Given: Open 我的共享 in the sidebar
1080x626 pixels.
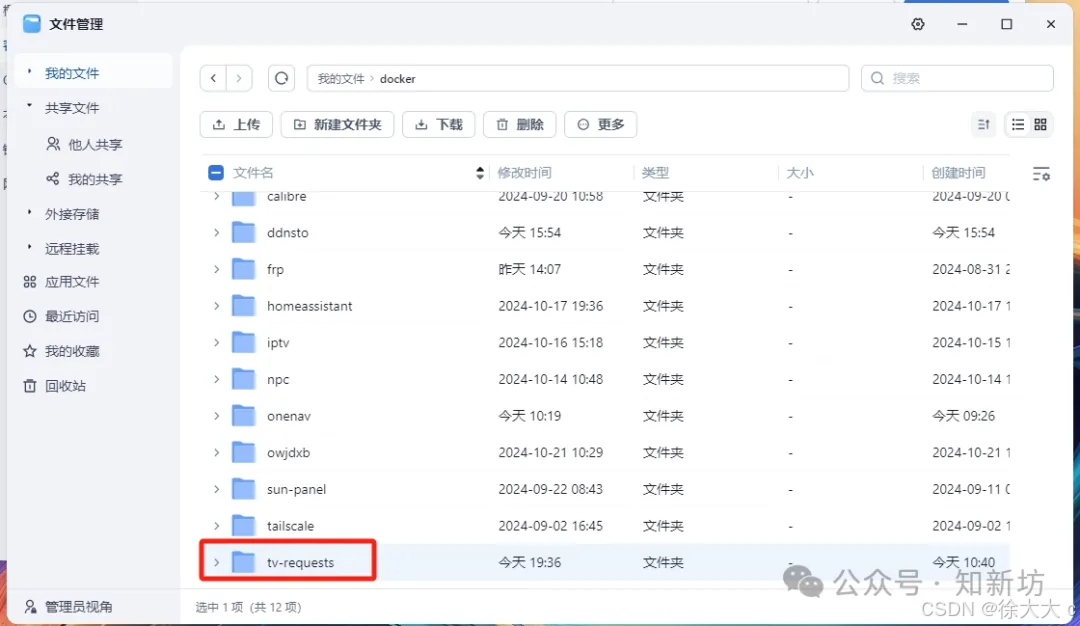Looking at the screenshot, I should [x=94, y=179].
